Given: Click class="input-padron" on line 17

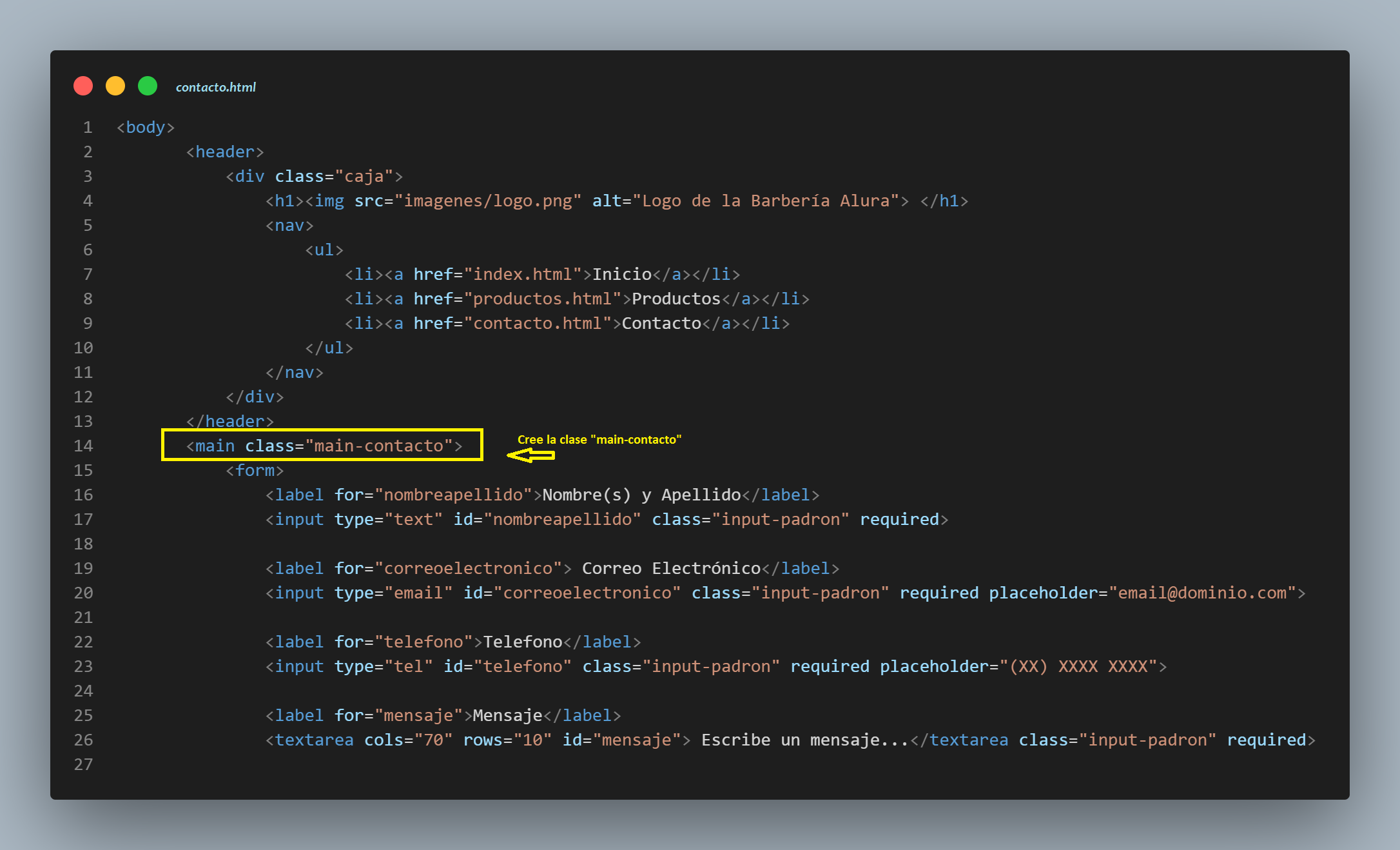Looking at the screenshot, I should (751, 519).
